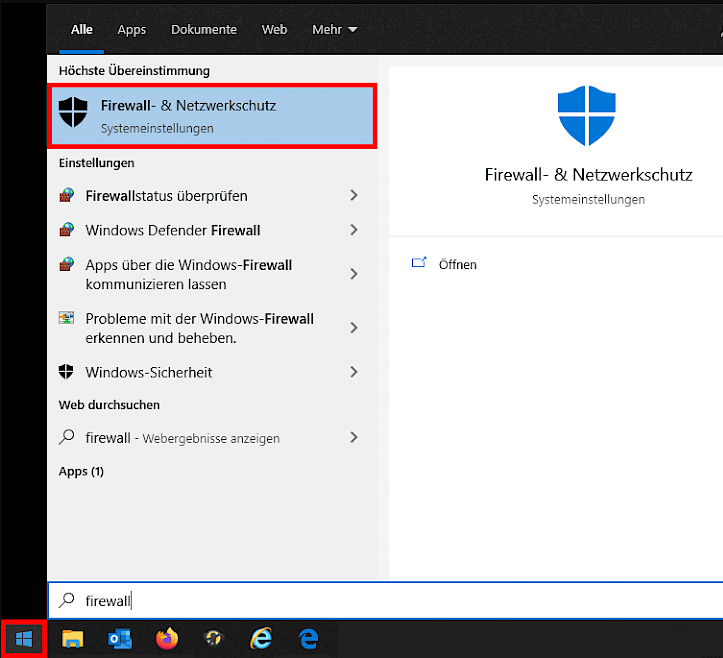
Task: Click the Firewallstatus überprüfen firewall icon
Action: point(67,196)
